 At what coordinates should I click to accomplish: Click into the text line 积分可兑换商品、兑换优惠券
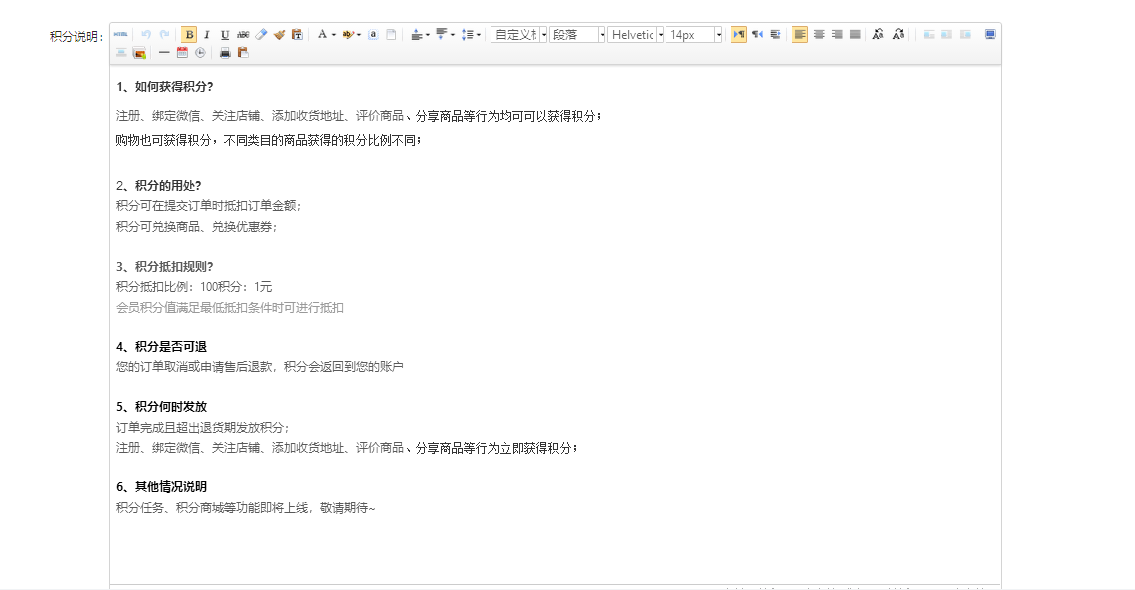[x=196, y=227]
